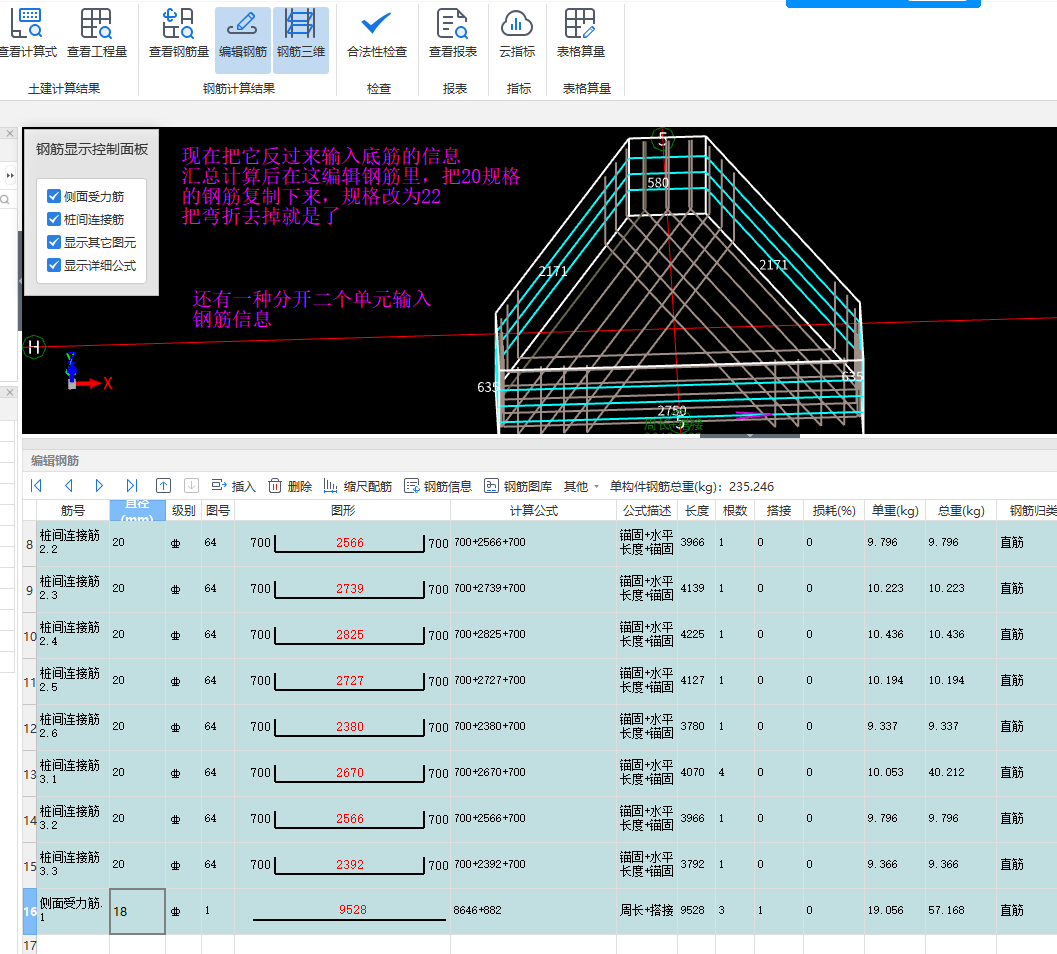Open 查看计算式 tool

[x=27, y=34]
